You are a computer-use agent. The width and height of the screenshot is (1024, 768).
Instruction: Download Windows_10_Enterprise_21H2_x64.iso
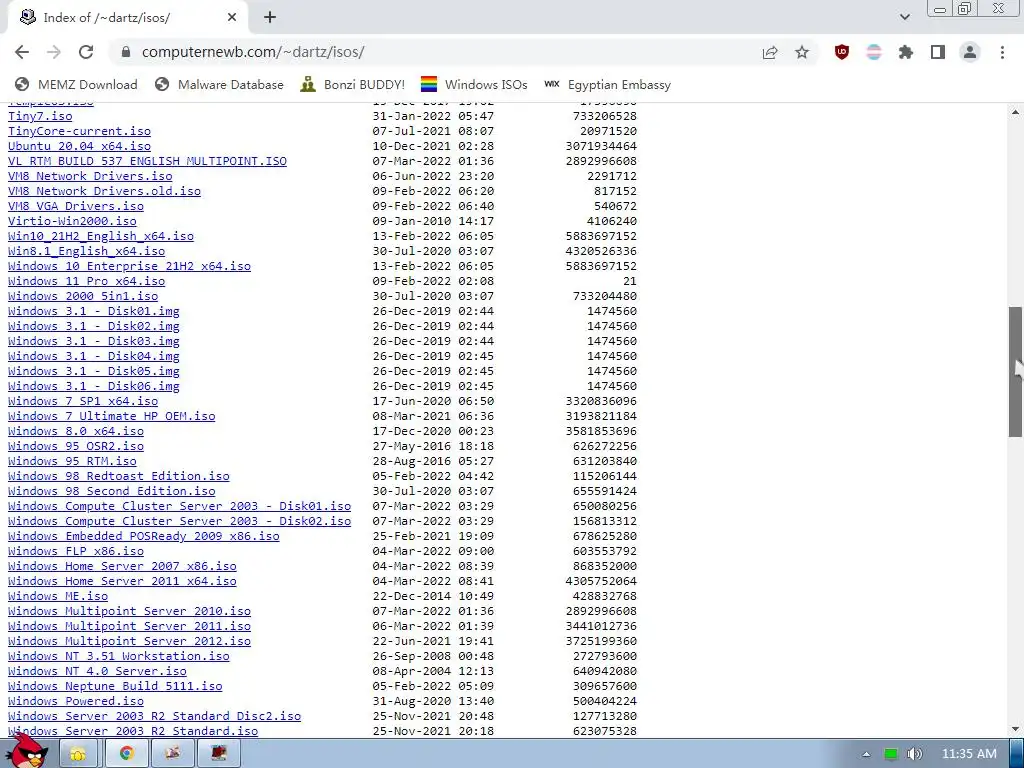tap(129, 266)
